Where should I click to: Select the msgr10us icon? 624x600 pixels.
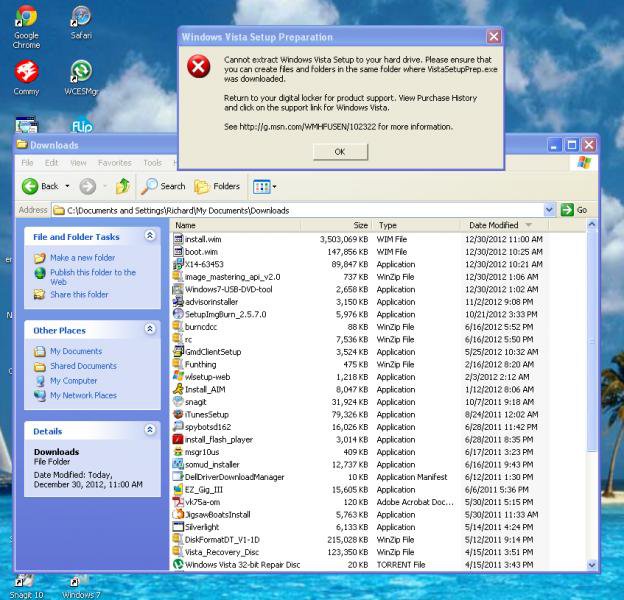coord(178,452)
